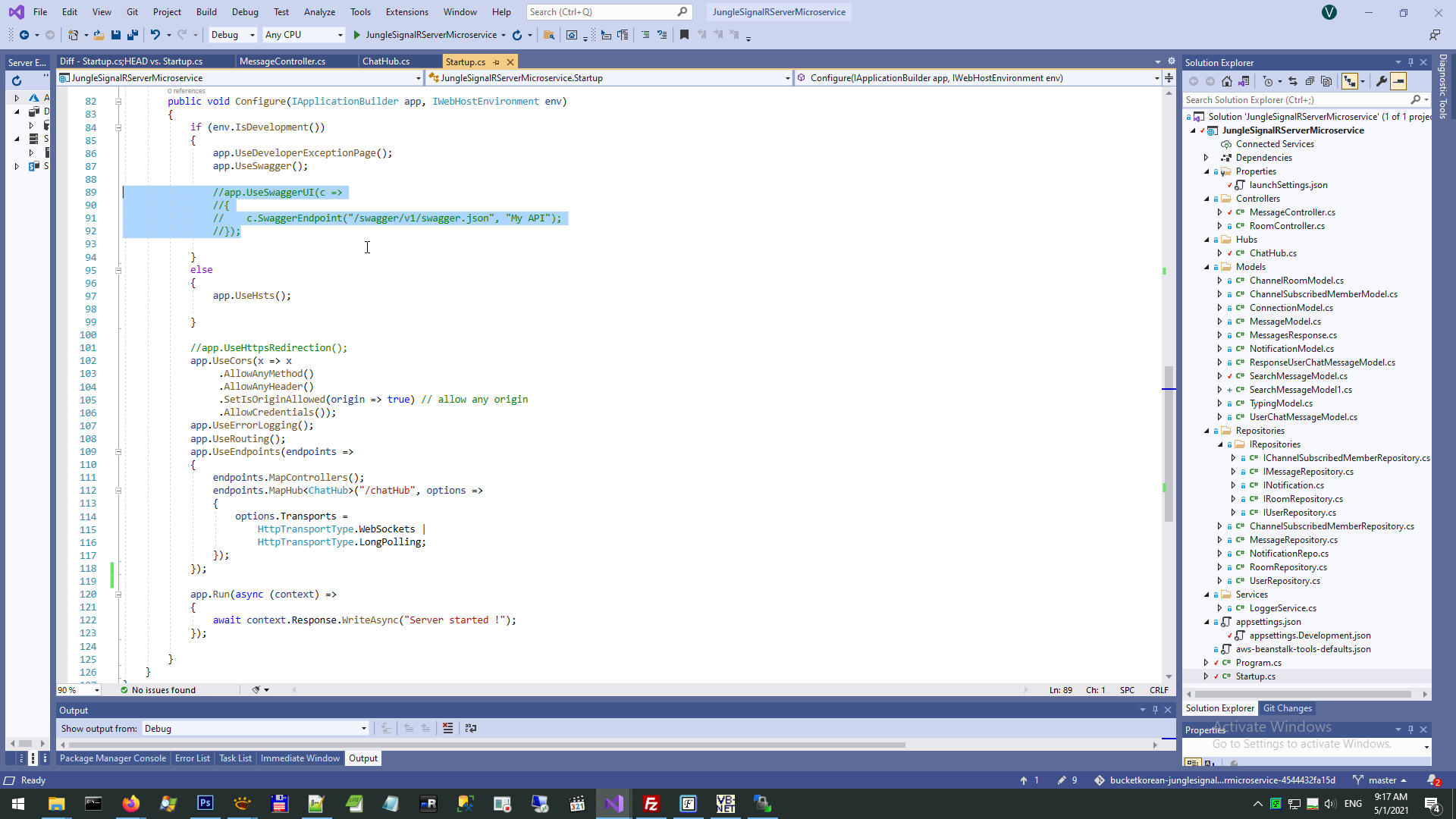The width and height of the screenshot is (1456, 819).
Task: Open the Show output from Debug dropdown
Action: [363, 728]
